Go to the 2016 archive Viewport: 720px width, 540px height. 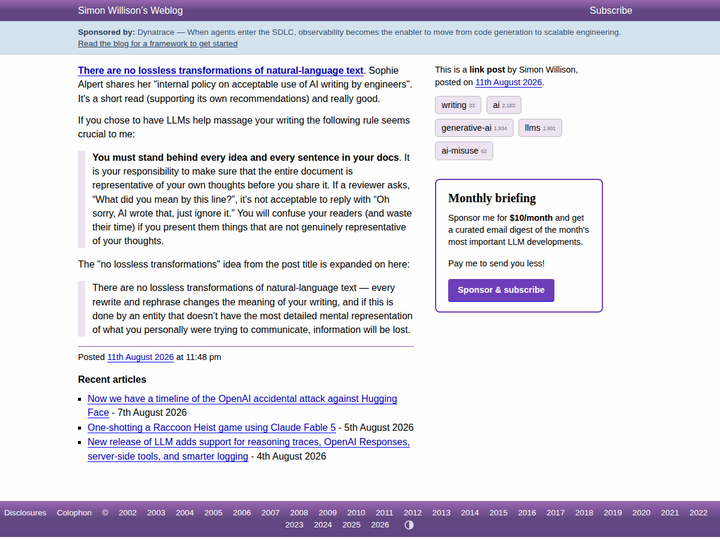[527, 513]
